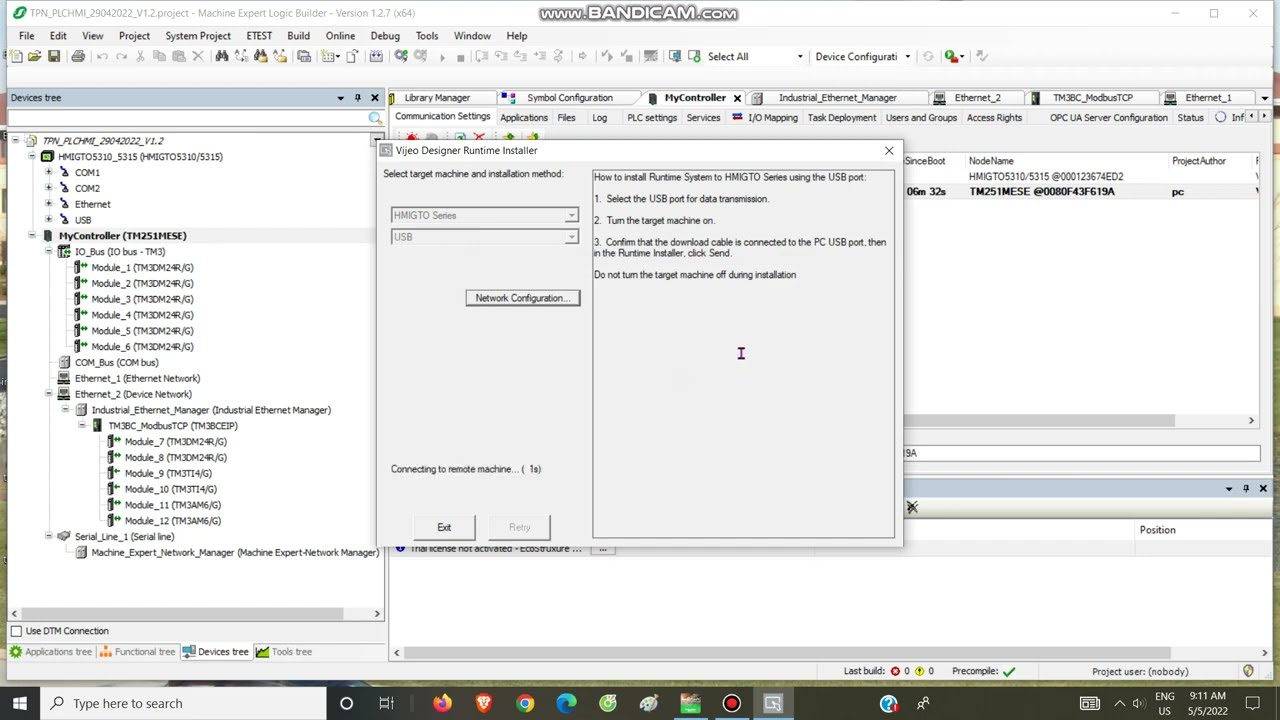The width and height of the screenshot is (1280, 720).
Task: Select Machine_Expert_Network_Manager tree item
Action: coord(235,553)
